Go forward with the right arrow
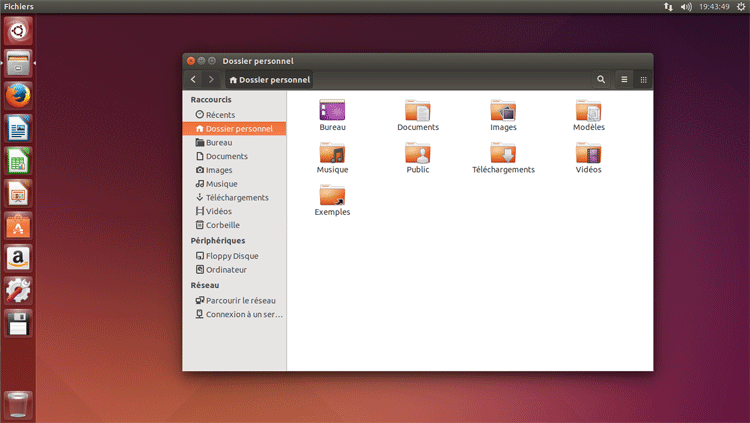The height and width of the screenshot is (423, 750). click(x=211, y=79)
